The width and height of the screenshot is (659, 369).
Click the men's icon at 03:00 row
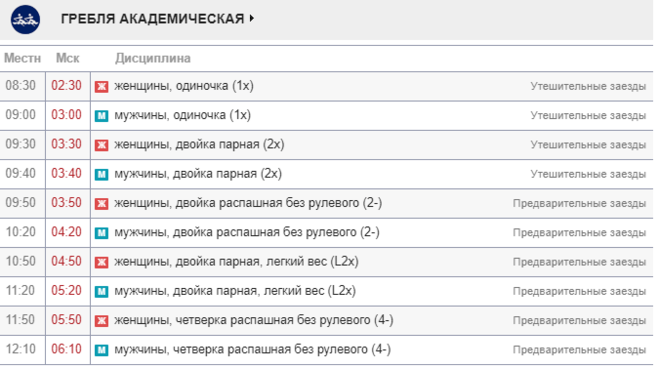[101, 116]
